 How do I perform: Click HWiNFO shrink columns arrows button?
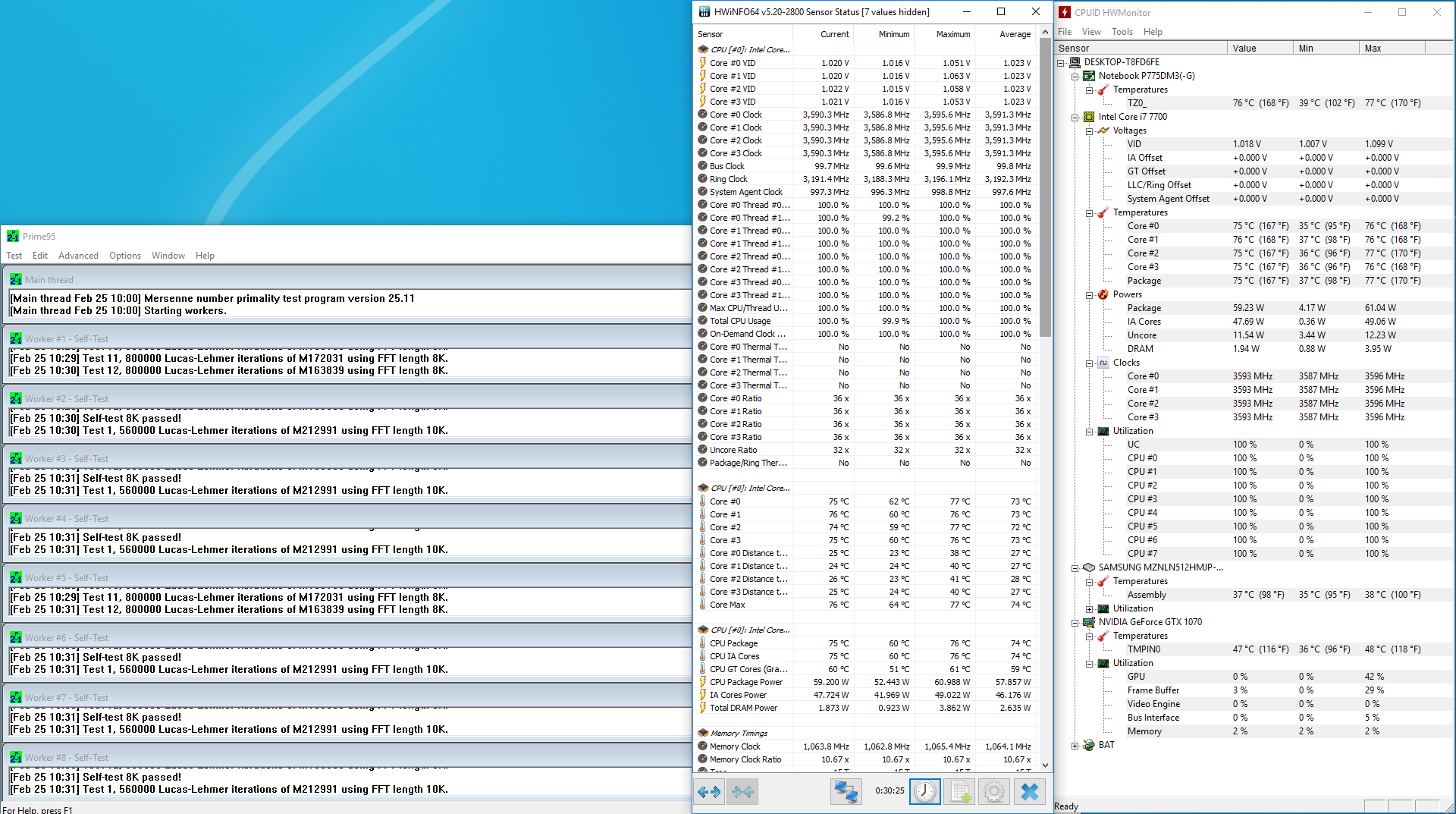click(743, 792)
